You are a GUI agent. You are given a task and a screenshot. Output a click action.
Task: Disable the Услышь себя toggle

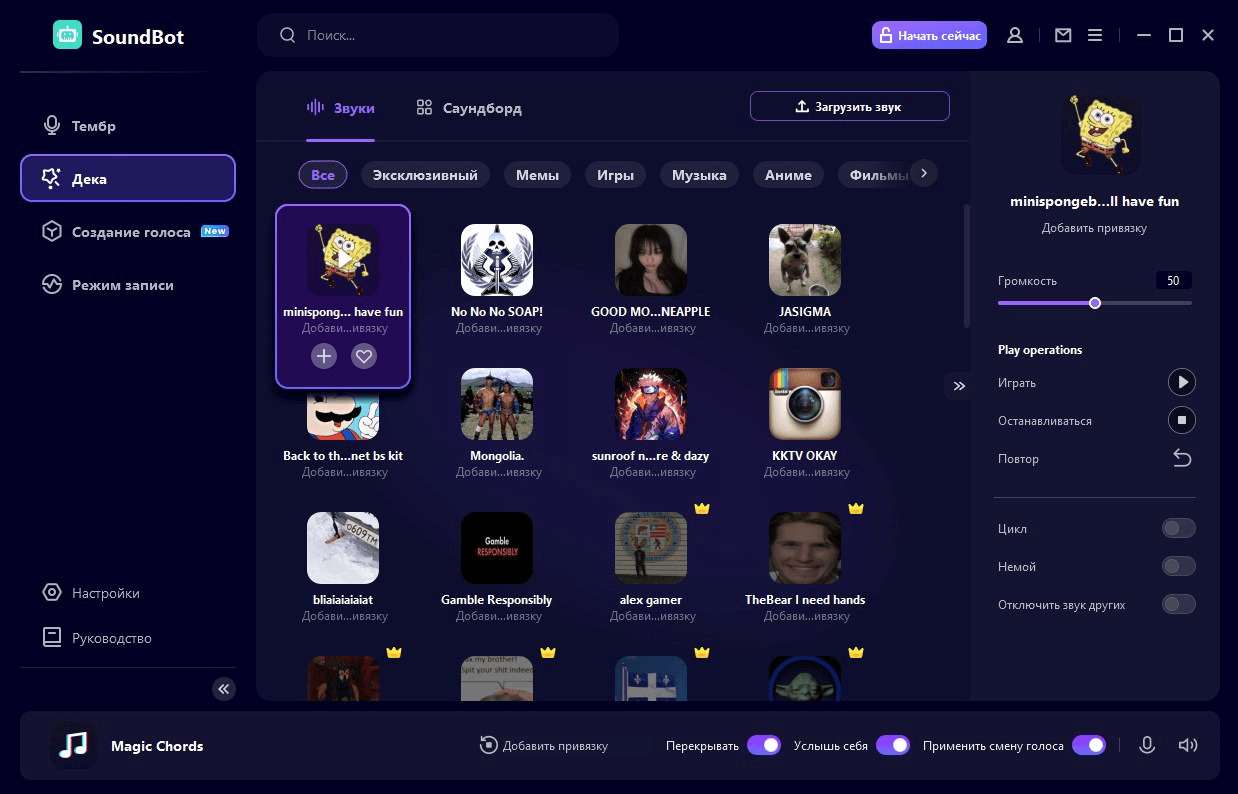[x=892, y=745]
